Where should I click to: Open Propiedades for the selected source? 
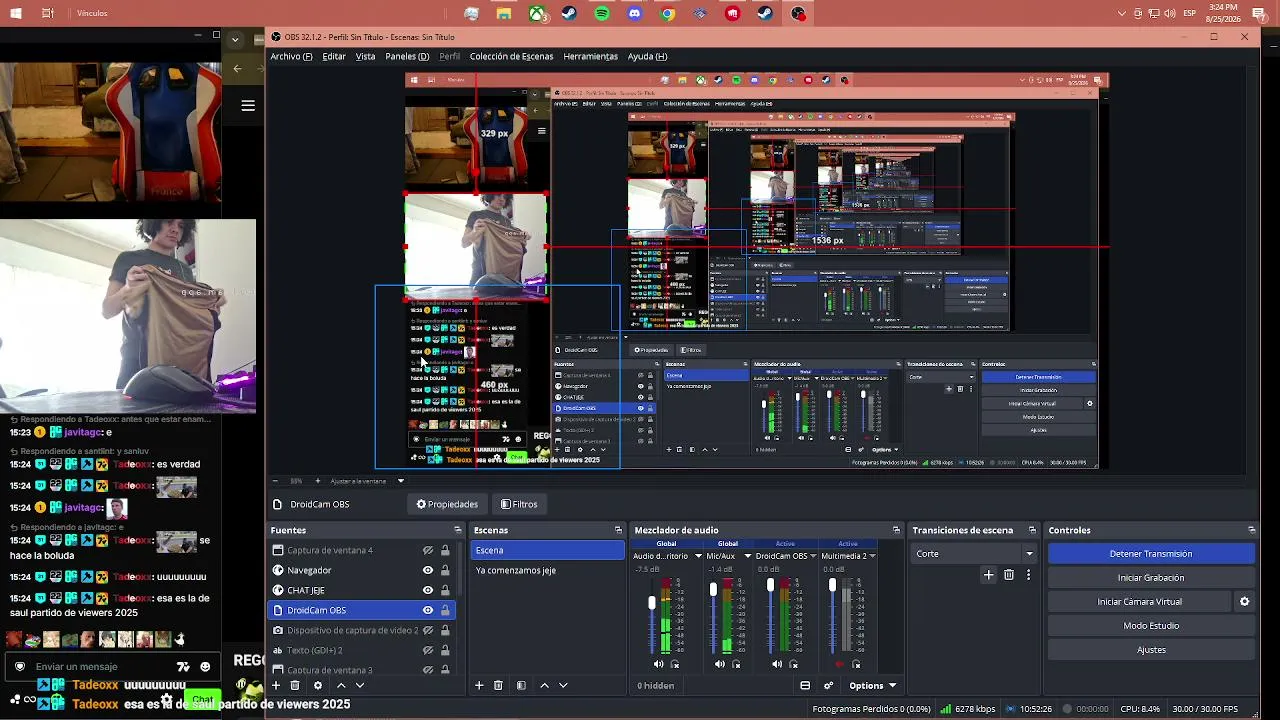point(447,504)
